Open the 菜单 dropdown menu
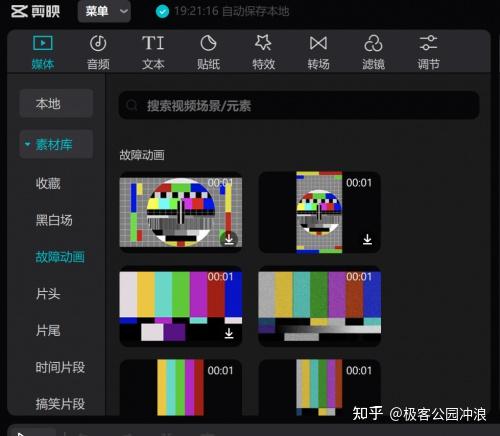Viewport: 500px width, 436px height. point(104,11)
